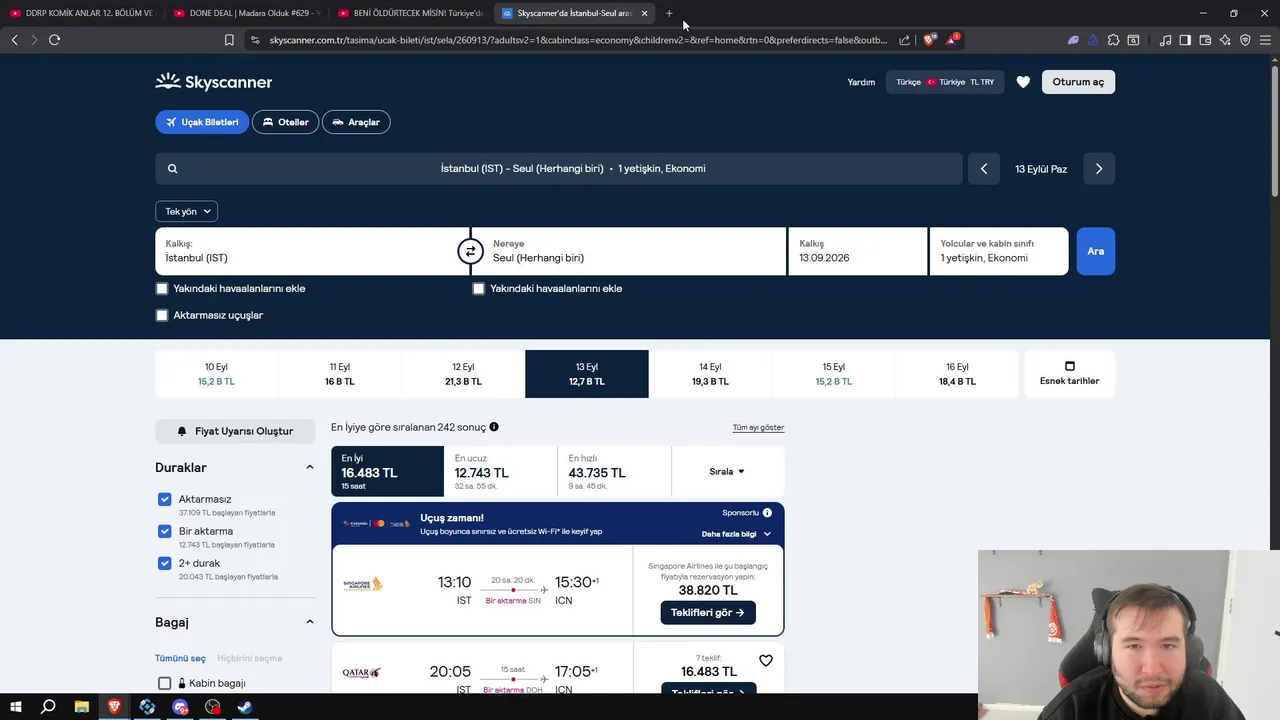Open Brave Wallet icon
Image resolution: width=1280 pixels, height=720 pixels.
[x=1205, y=40]
